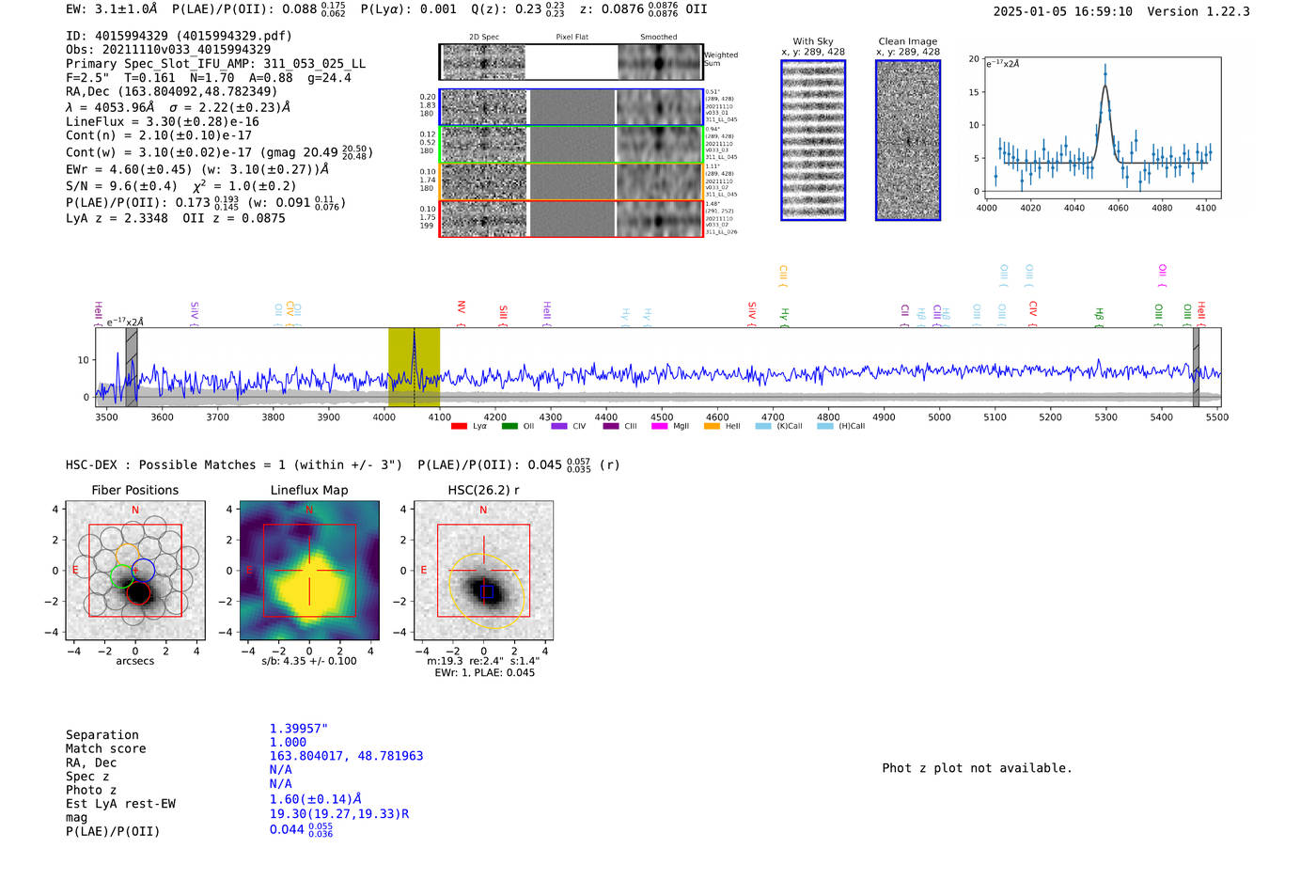
Task: Click the magenta MgII legend swatch
Action: point(659,426)
